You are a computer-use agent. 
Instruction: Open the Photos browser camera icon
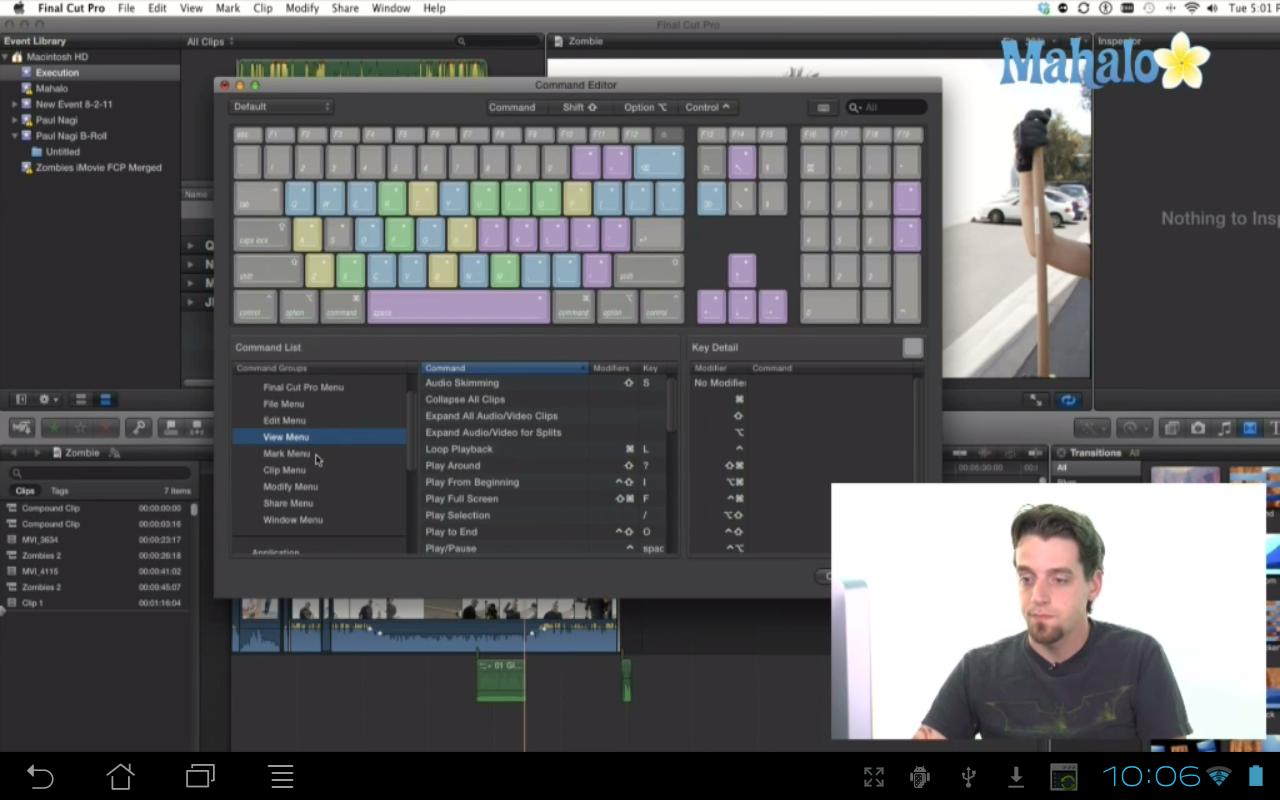[x=1198, y=428]
